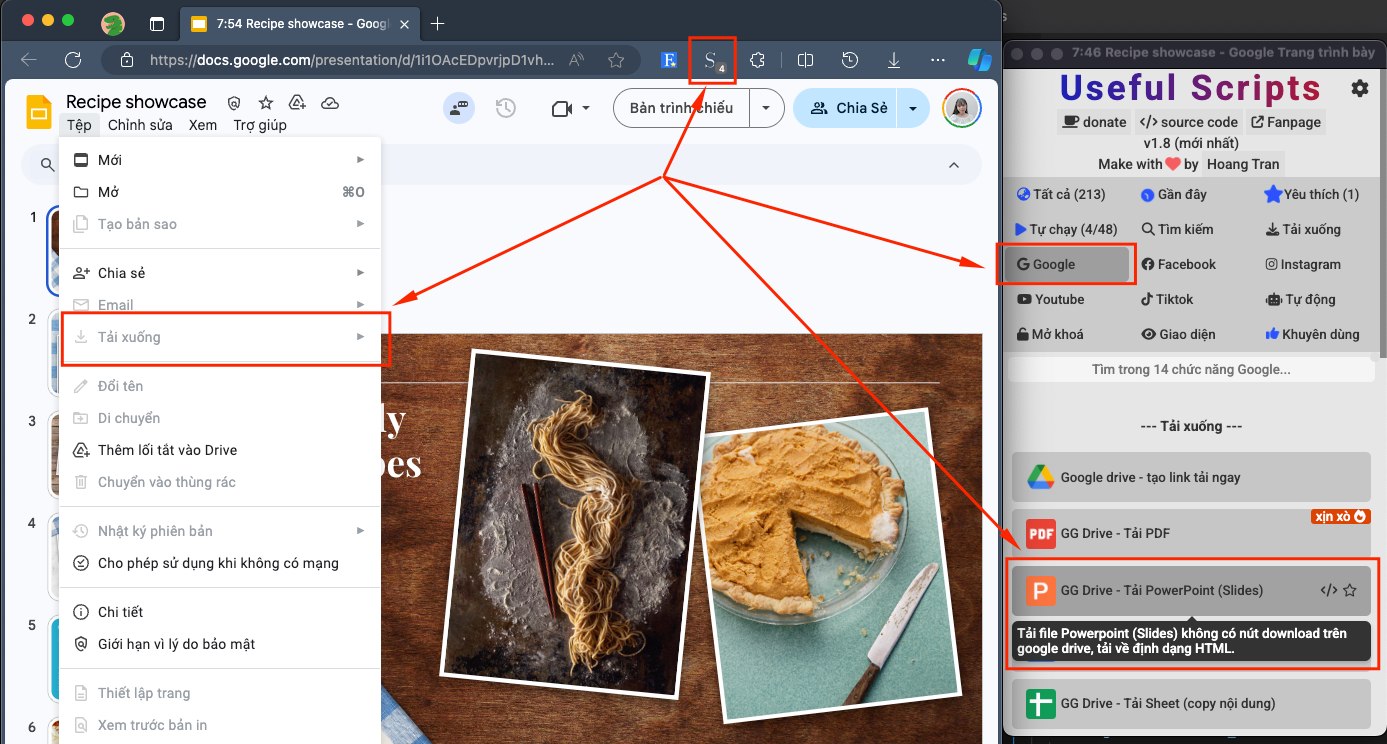
Task: Open the browser settings and more menu
Action: 936,60
